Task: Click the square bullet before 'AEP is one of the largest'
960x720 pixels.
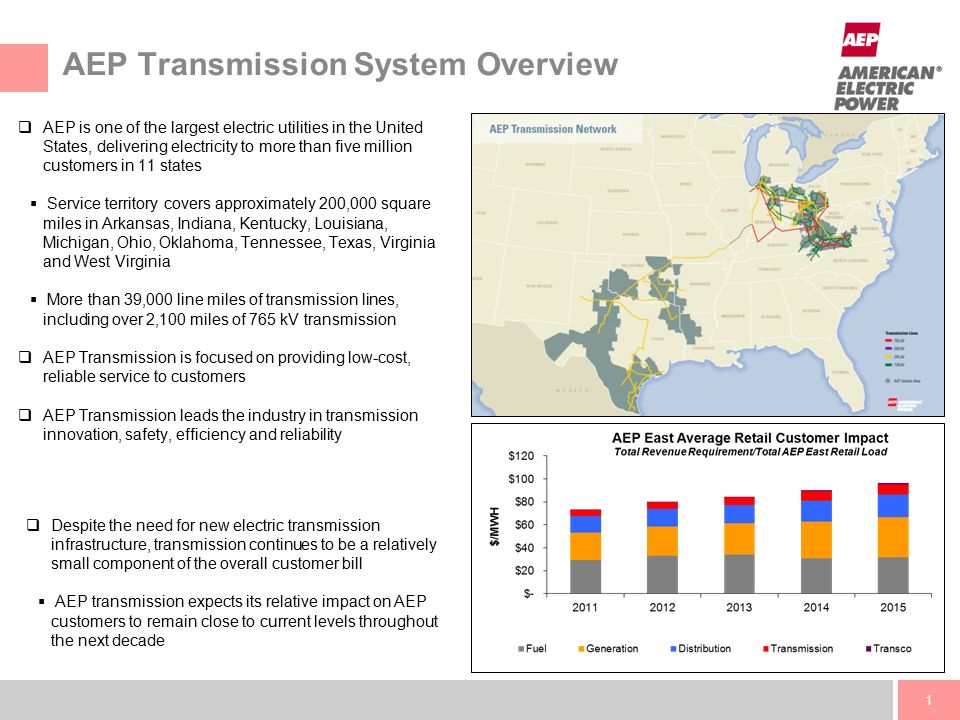Action: 24,127
